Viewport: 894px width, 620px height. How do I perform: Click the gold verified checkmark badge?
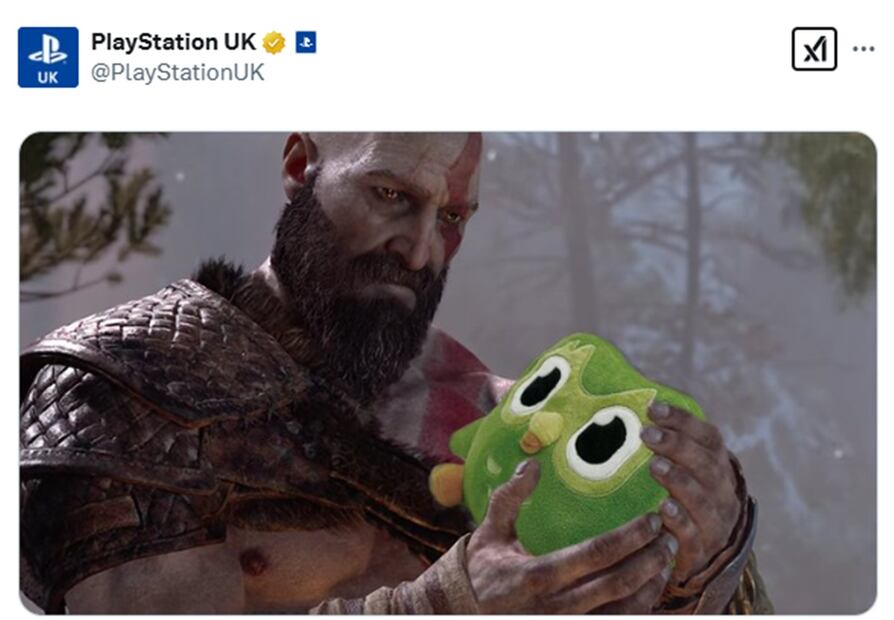[274, 43]
